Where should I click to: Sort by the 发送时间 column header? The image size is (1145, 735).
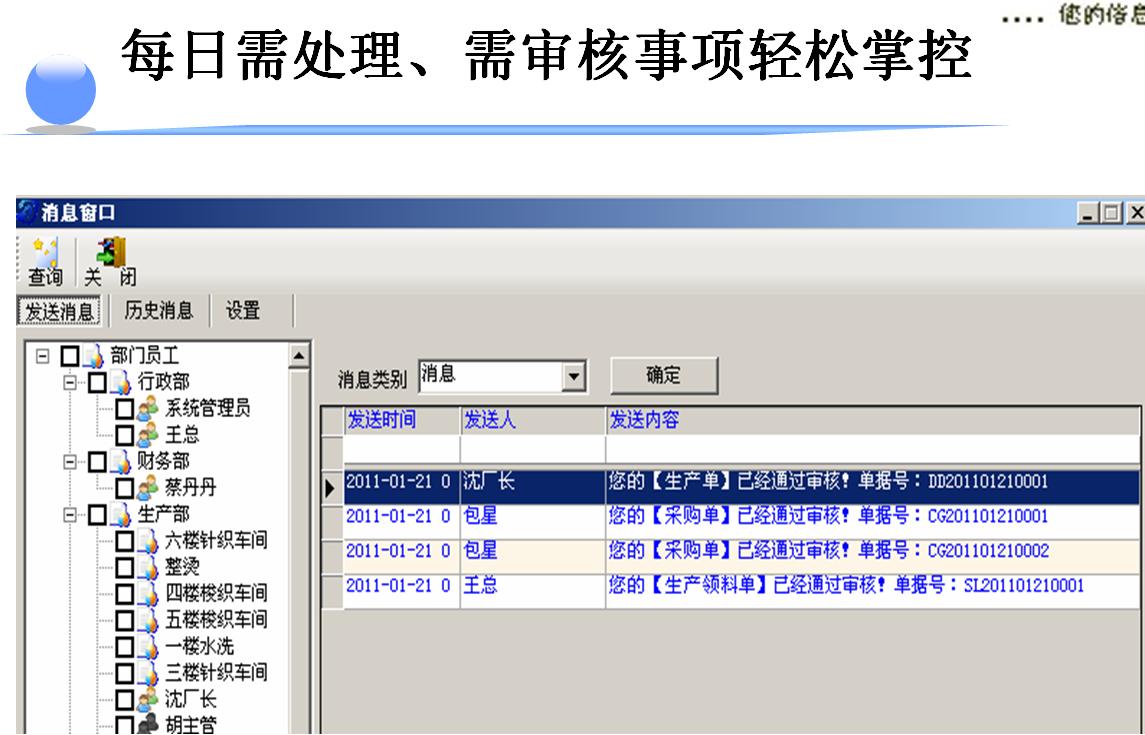400,420
